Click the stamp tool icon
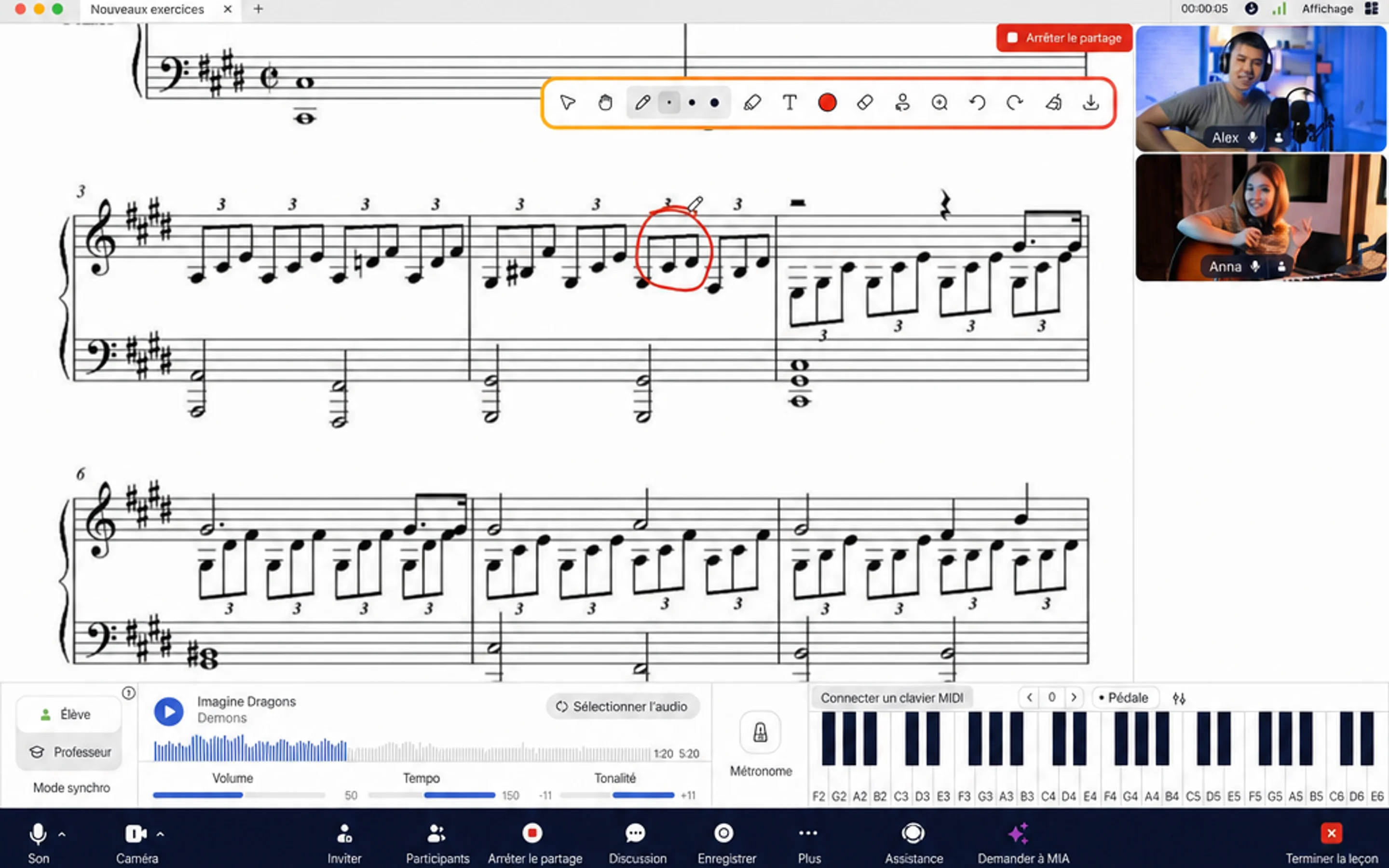The image size is (1389, 868). (902, 103)
